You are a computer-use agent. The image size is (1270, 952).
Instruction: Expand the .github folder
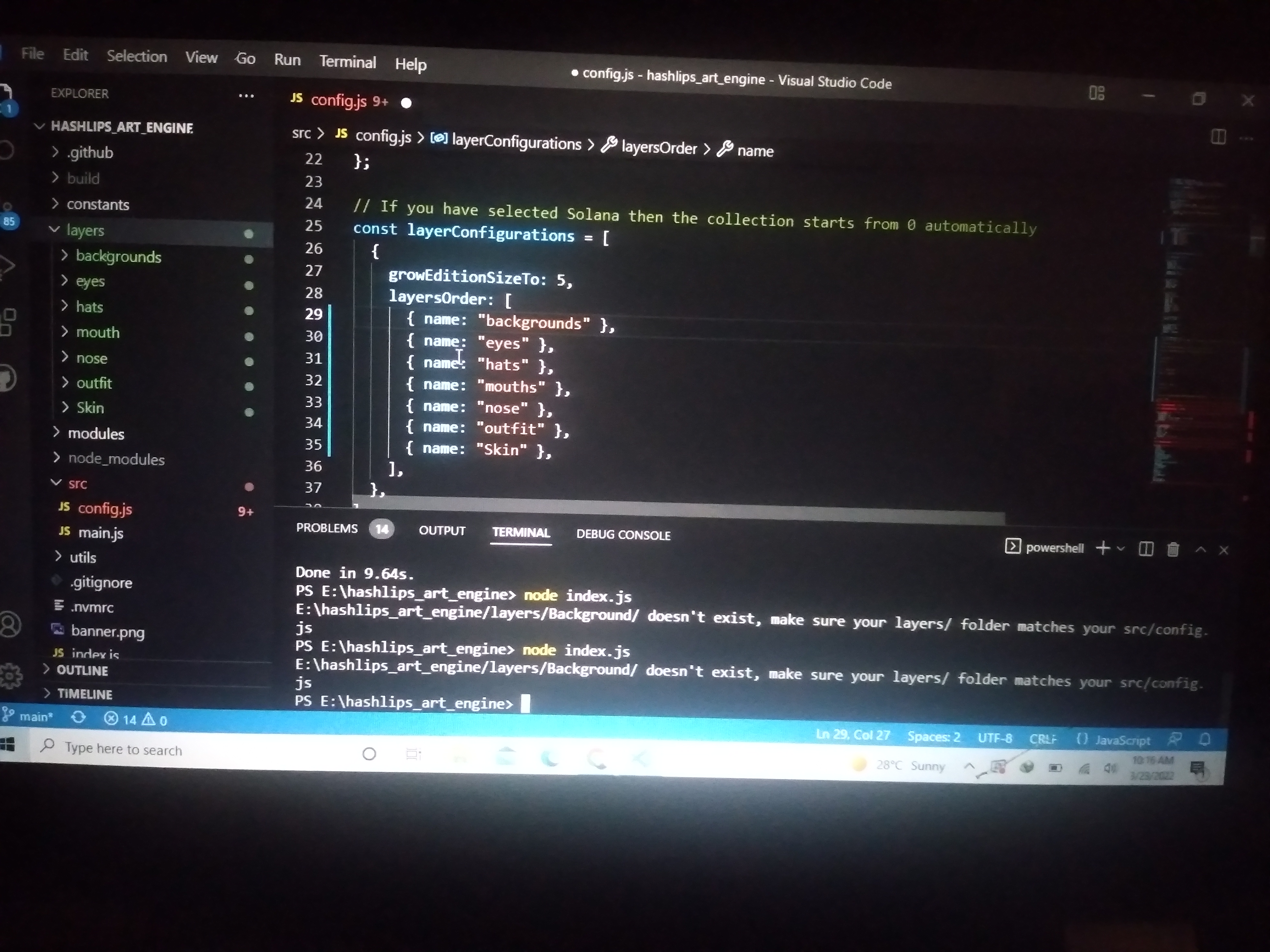click(x=89, y=153)
